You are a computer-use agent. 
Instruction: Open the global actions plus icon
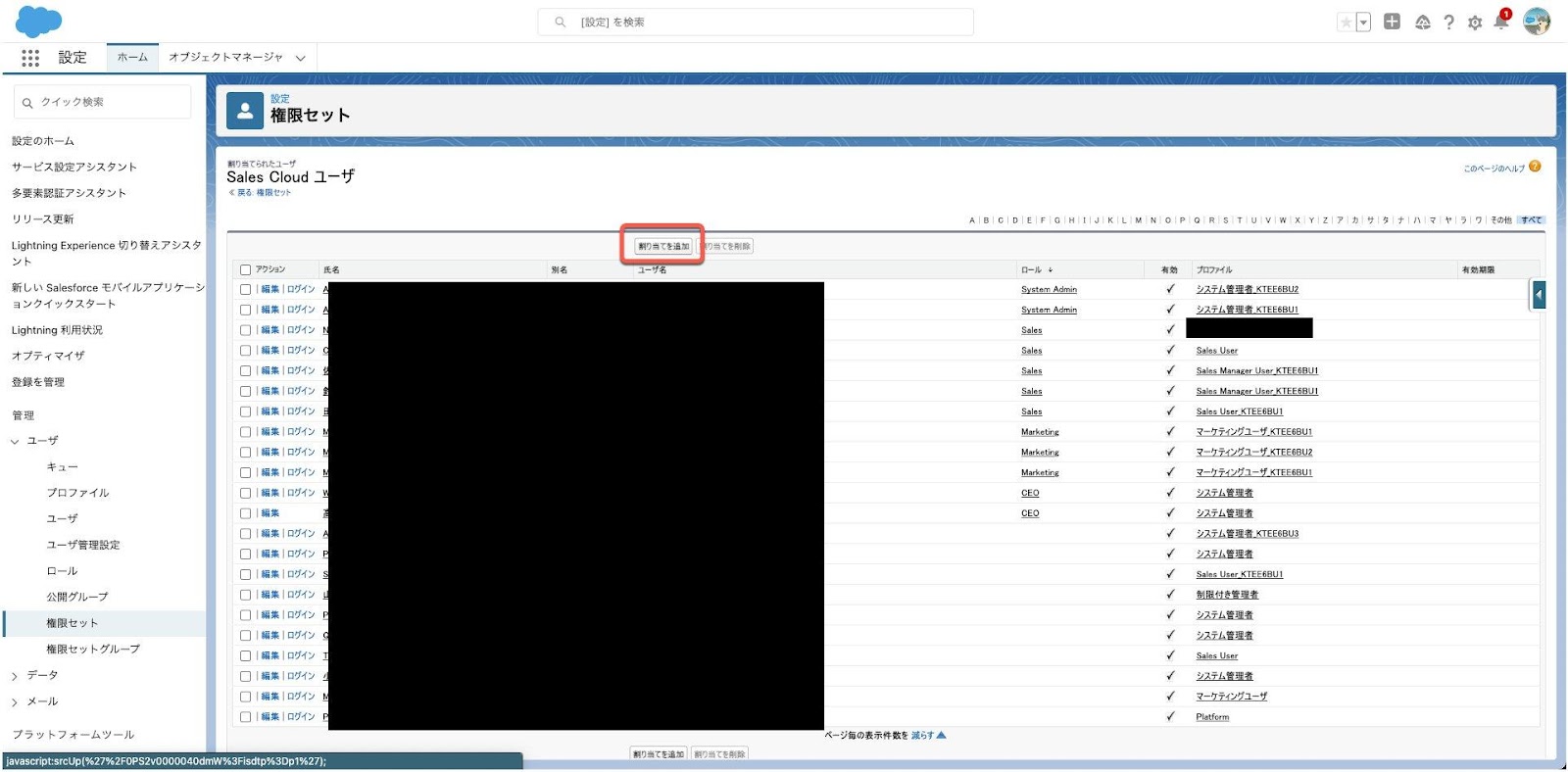(1392, 22)
